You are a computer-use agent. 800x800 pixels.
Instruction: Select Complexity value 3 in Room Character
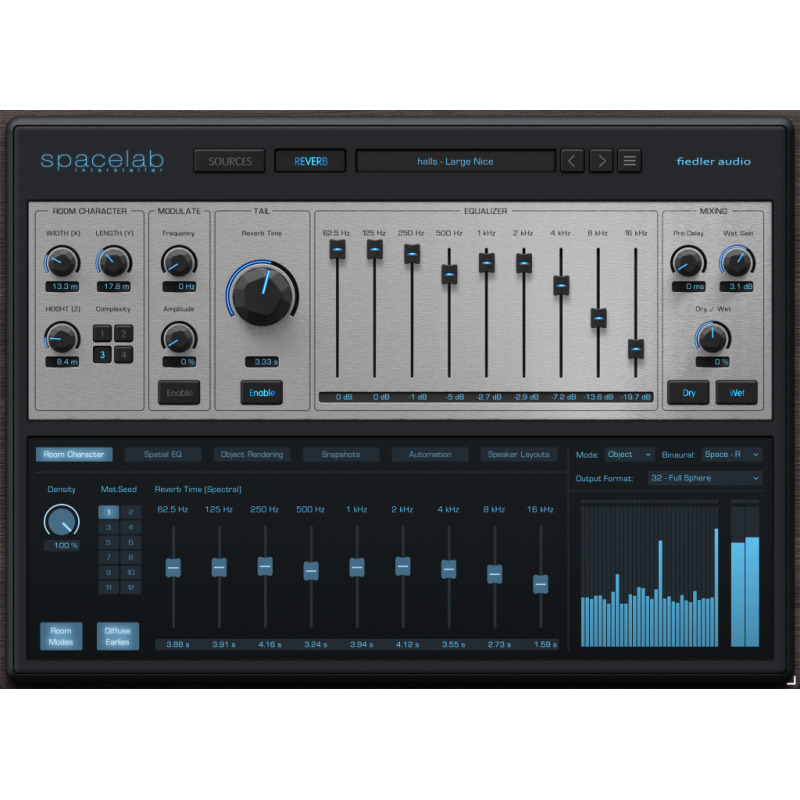[x=104, y=352]
